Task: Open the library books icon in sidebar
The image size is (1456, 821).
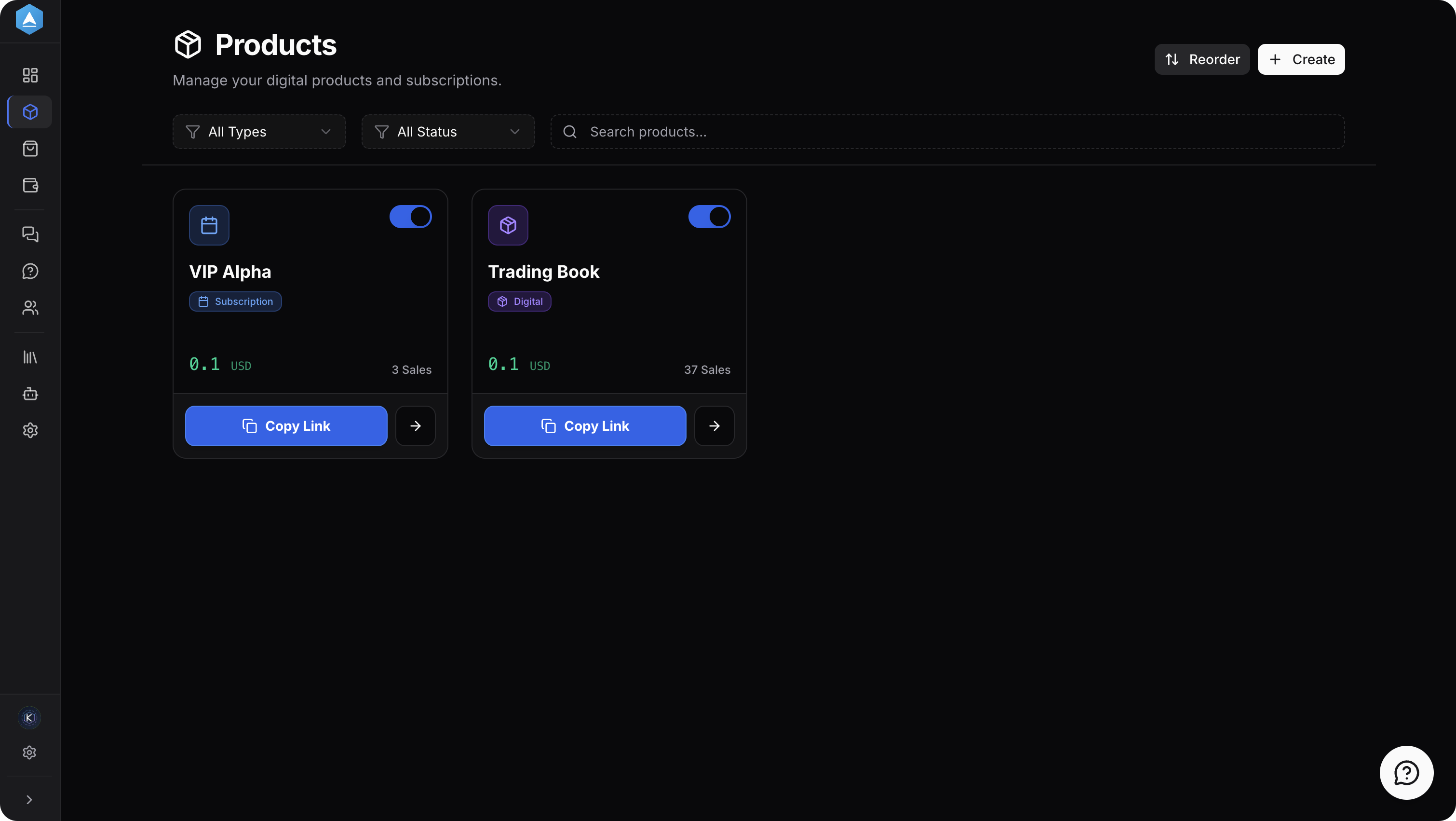Action: [x=30, y=357]
